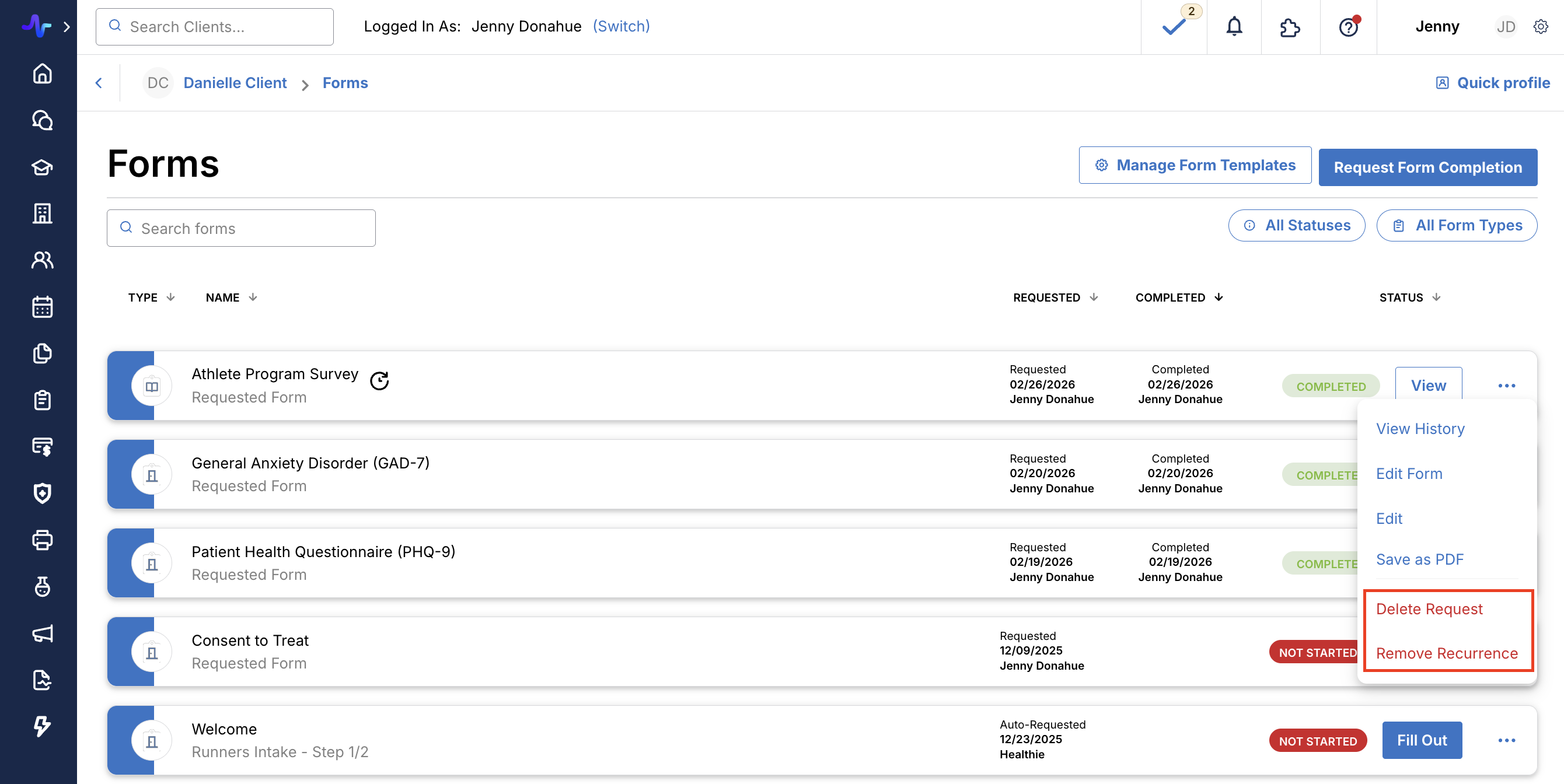The height and width of the screenshot is (784, 1564).
Task: Click the Clients people icon in sidebar
Action: 42,260
